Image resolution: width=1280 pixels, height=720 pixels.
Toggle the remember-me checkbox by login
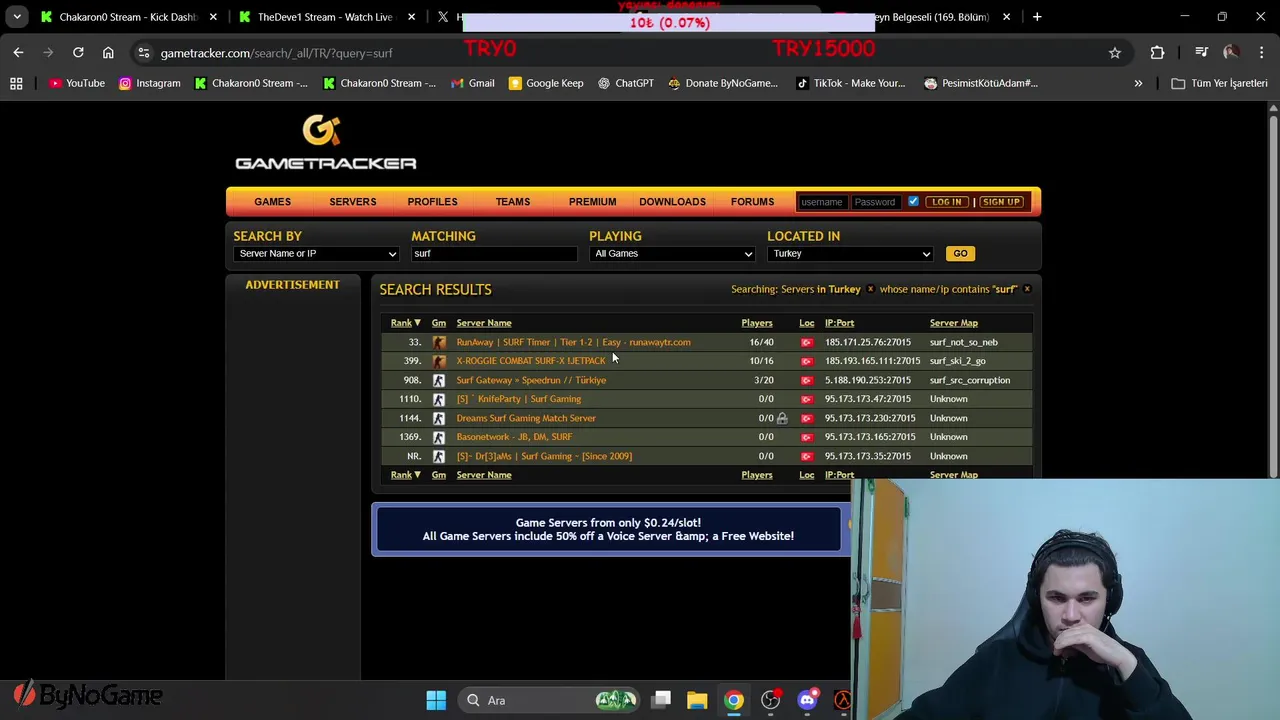pyautogui.click(x=913, y=201)
